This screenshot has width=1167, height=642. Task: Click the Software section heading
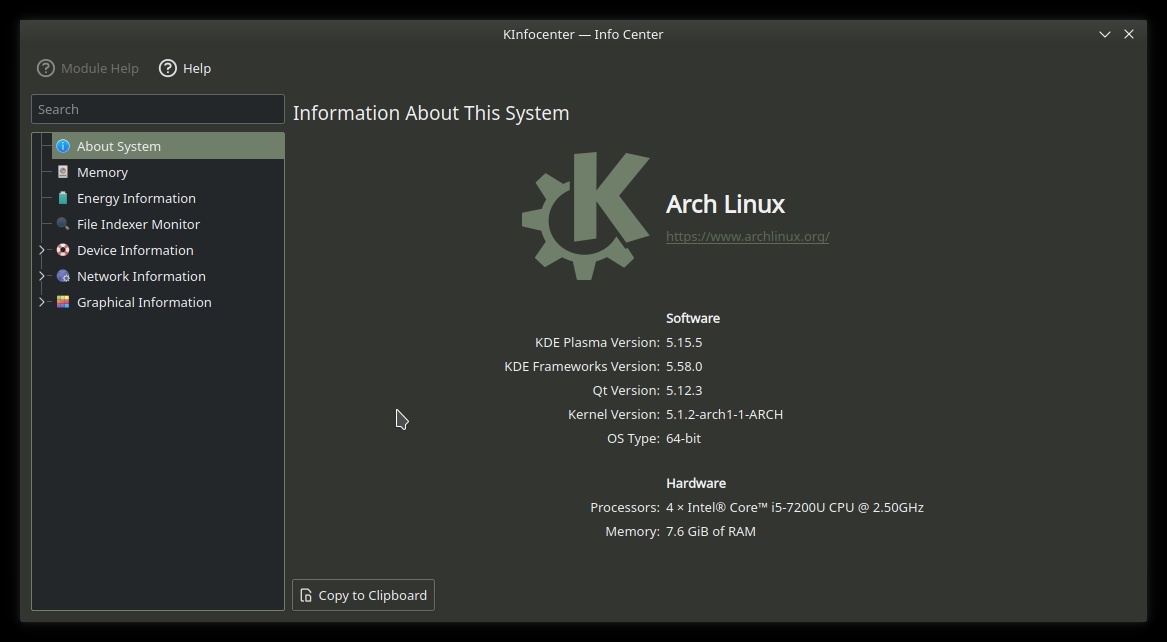(693, 318)
